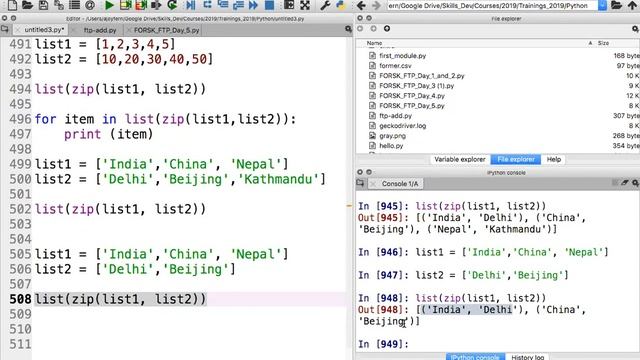Close the ftp-add.py tab
Image resolution: width=640 pixels, height=360 pixels.
click(x=74, y=30)
